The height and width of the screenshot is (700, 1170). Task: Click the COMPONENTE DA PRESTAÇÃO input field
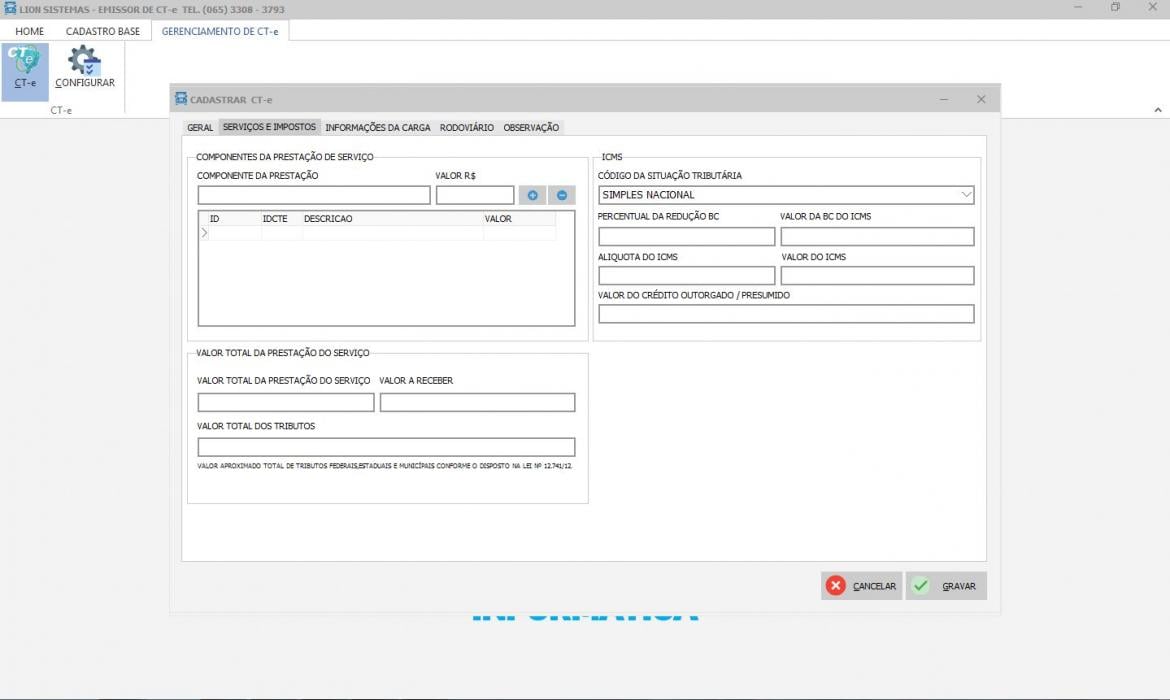[314, 195]
